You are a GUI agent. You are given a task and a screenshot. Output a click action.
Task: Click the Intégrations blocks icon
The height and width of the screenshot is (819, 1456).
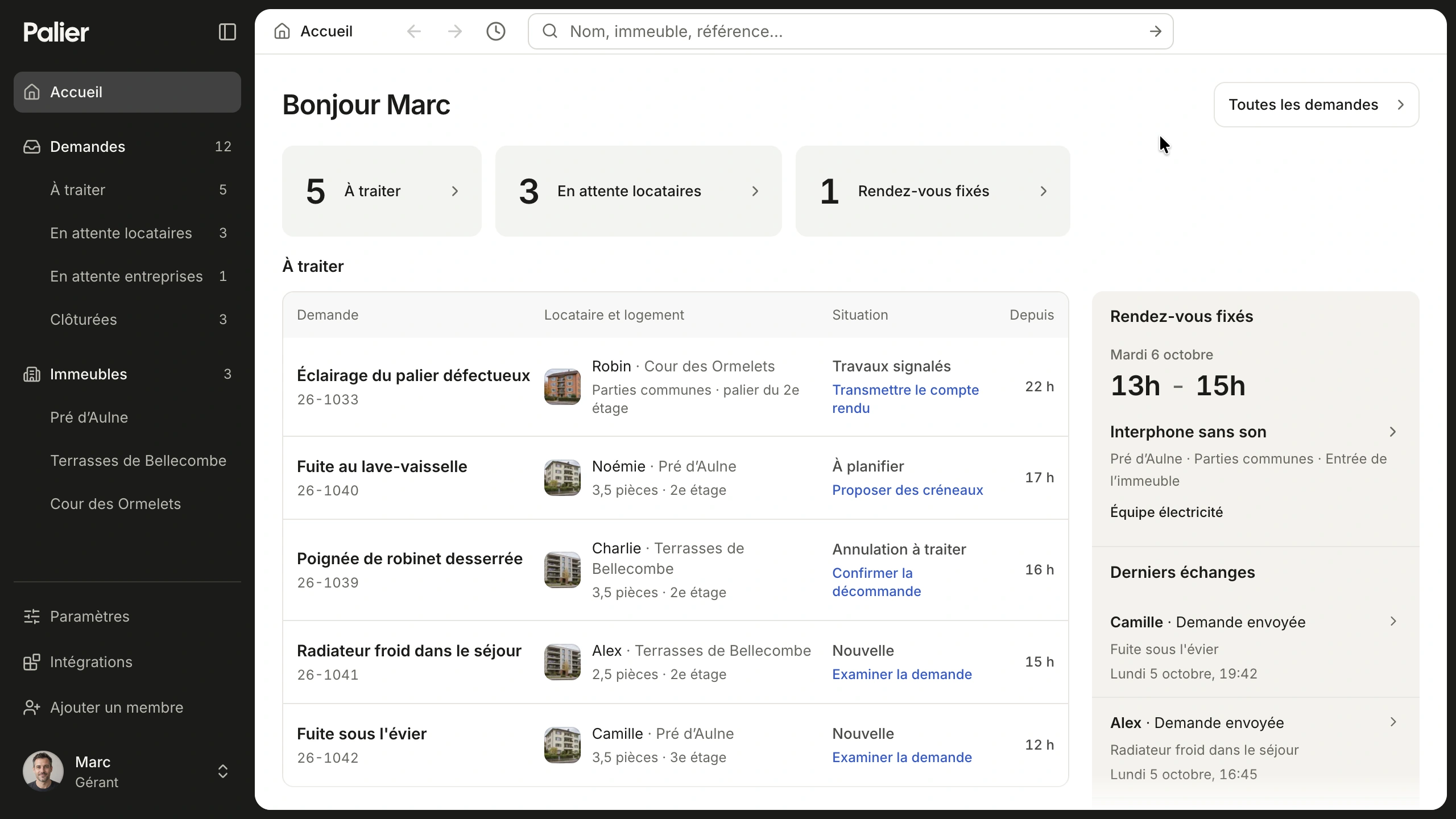32,662
